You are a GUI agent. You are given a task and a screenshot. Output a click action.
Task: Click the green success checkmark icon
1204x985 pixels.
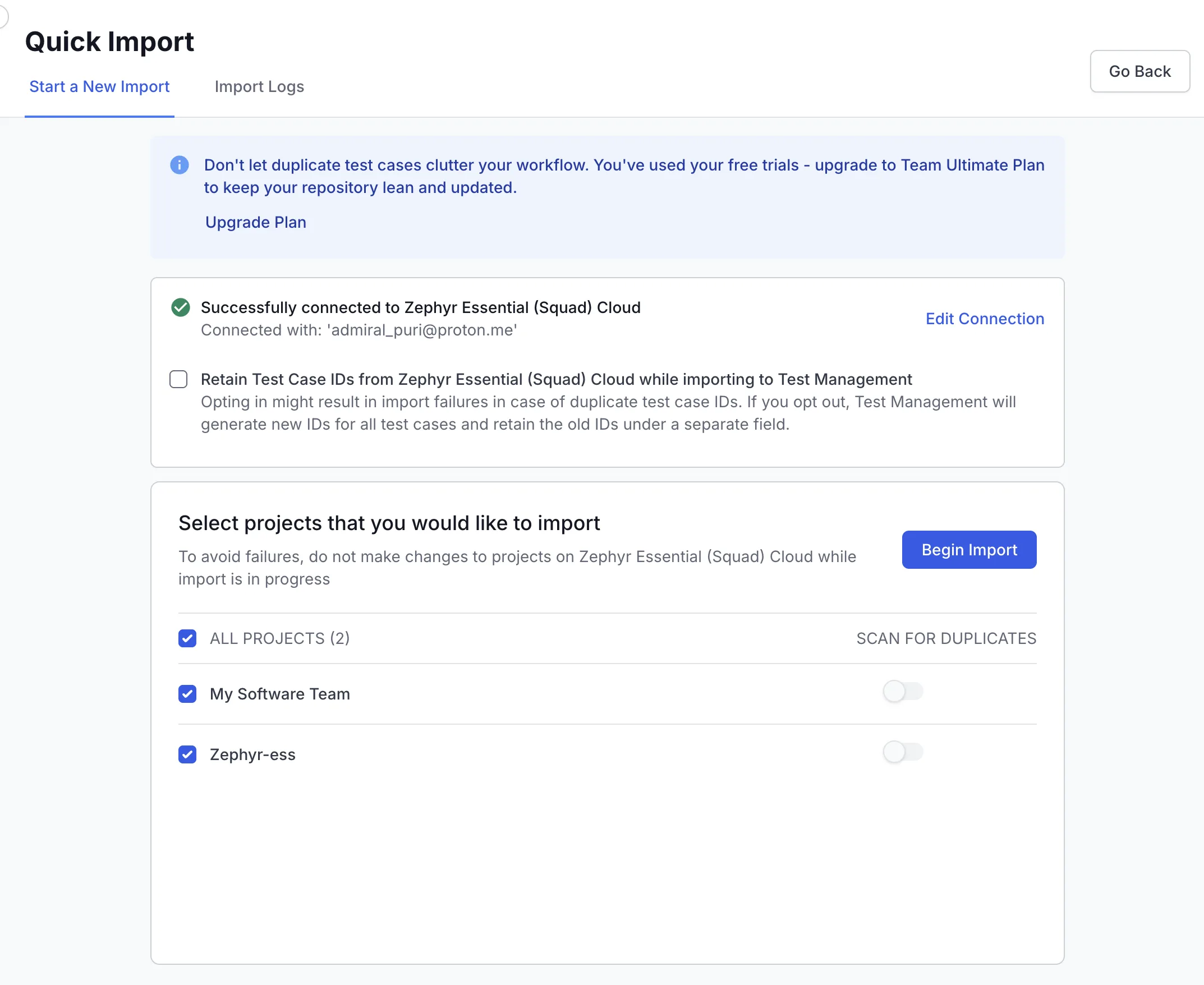coord(181,307)
